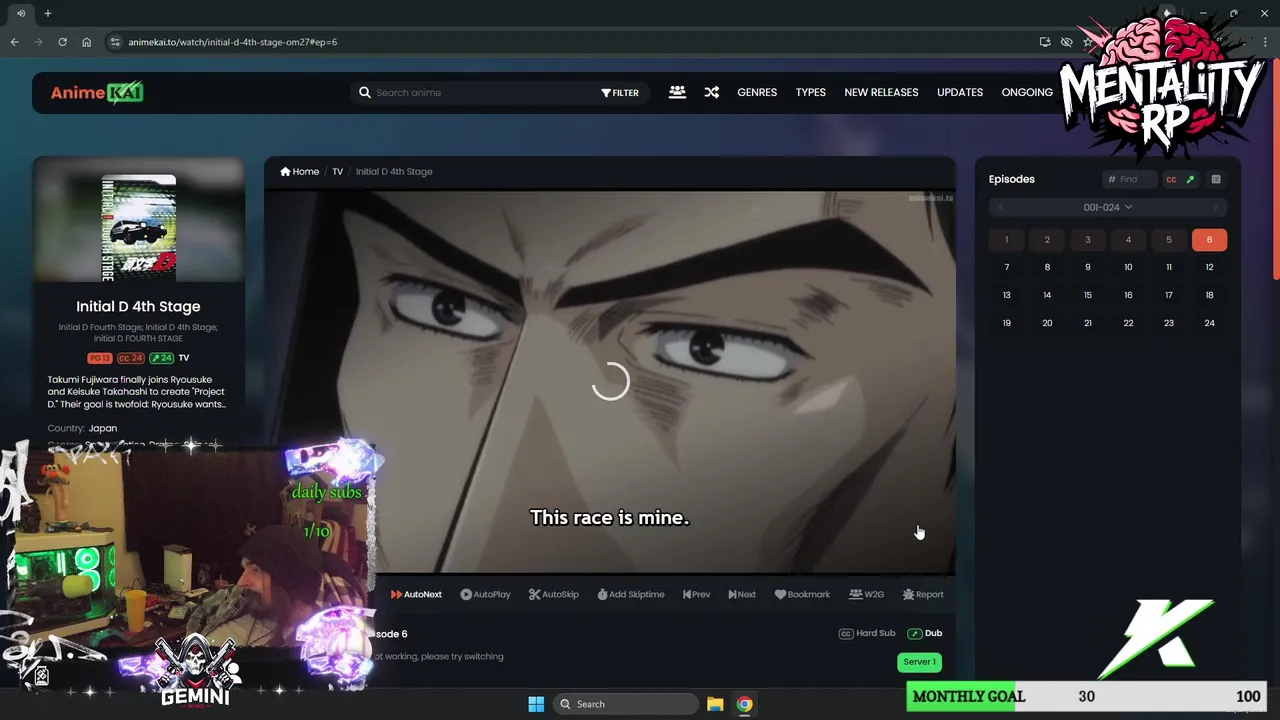This screenshot has height=720, width=1280.
Task: Click the browser back arrow
Action: tap(14, 42)
